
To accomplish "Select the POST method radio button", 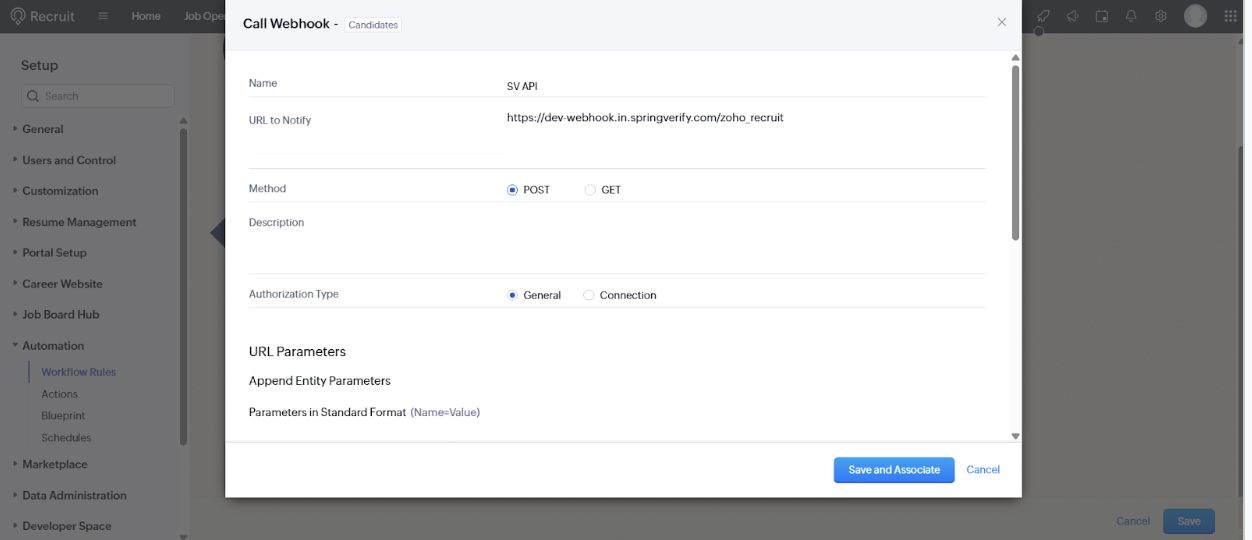I will tap(513, 190).
